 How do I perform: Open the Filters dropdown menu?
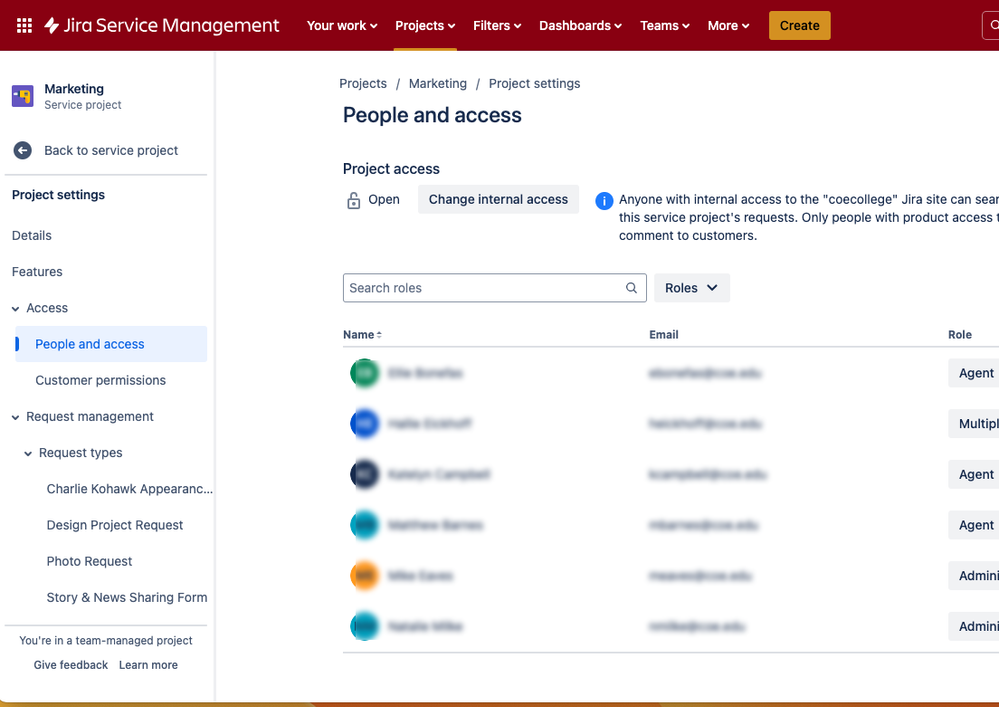[x=497, y=25]
